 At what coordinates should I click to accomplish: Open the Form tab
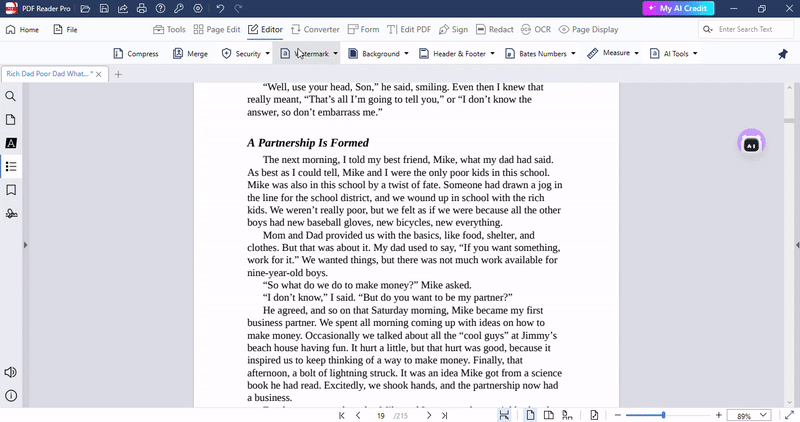(363, 30)
